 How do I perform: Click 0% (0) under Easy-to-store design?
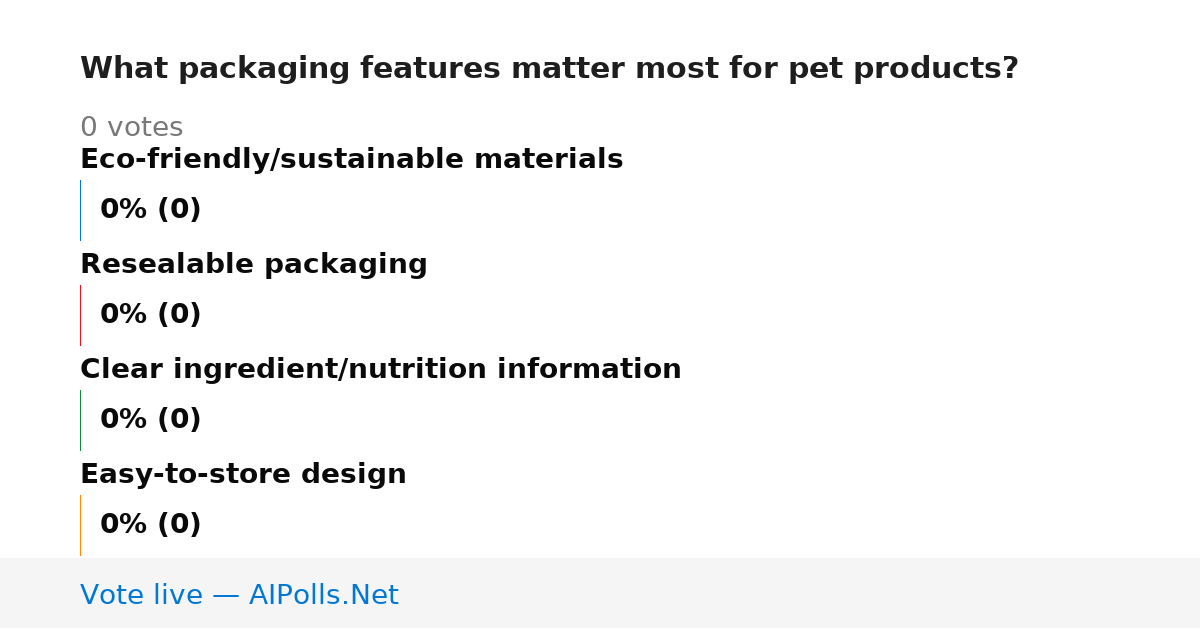click(150, 524)
